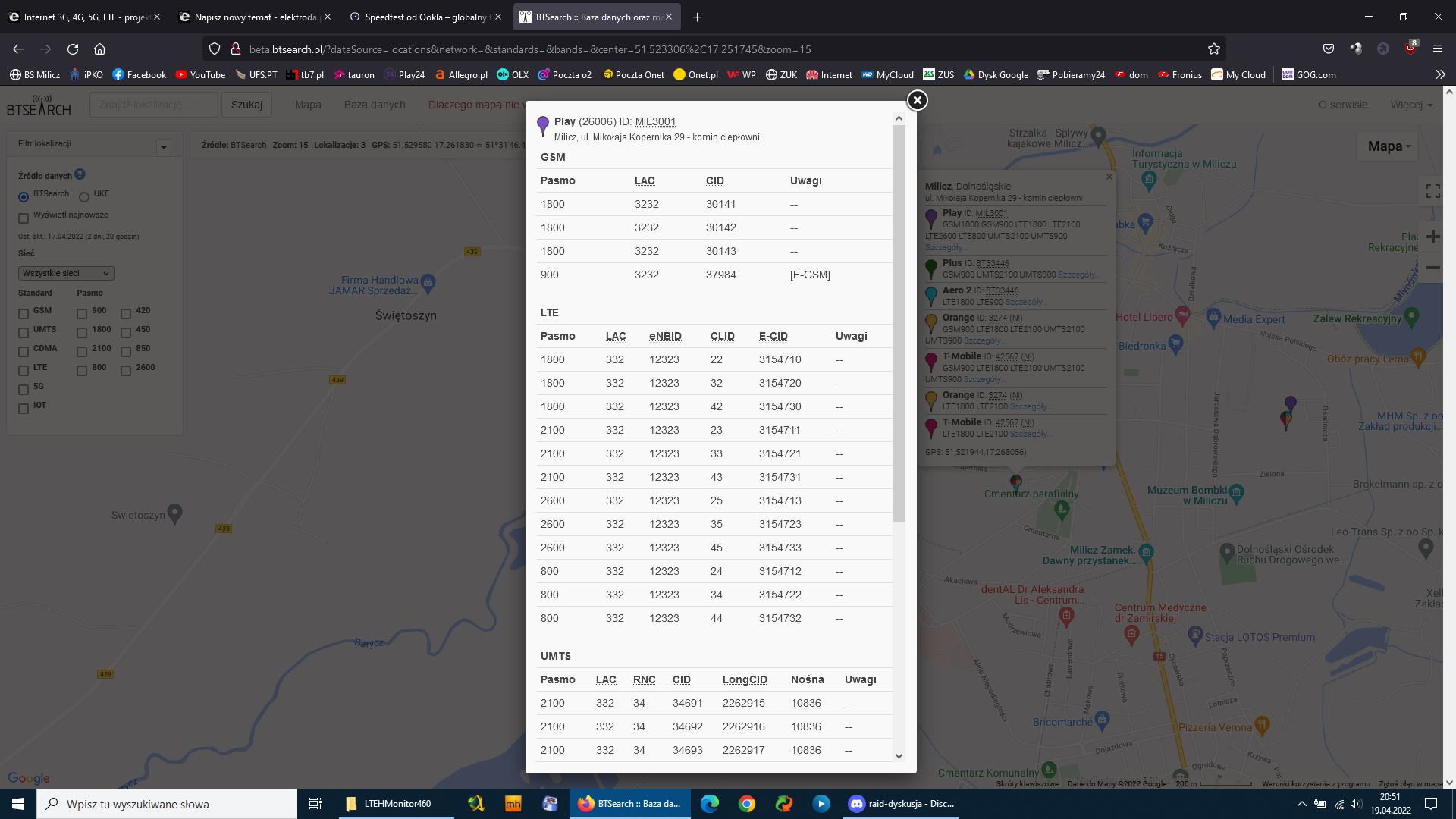Viewport: 1456px width, 819px height.
Task: Open the Allegro.pl bookmark
Action: click(x=461, y=74)
